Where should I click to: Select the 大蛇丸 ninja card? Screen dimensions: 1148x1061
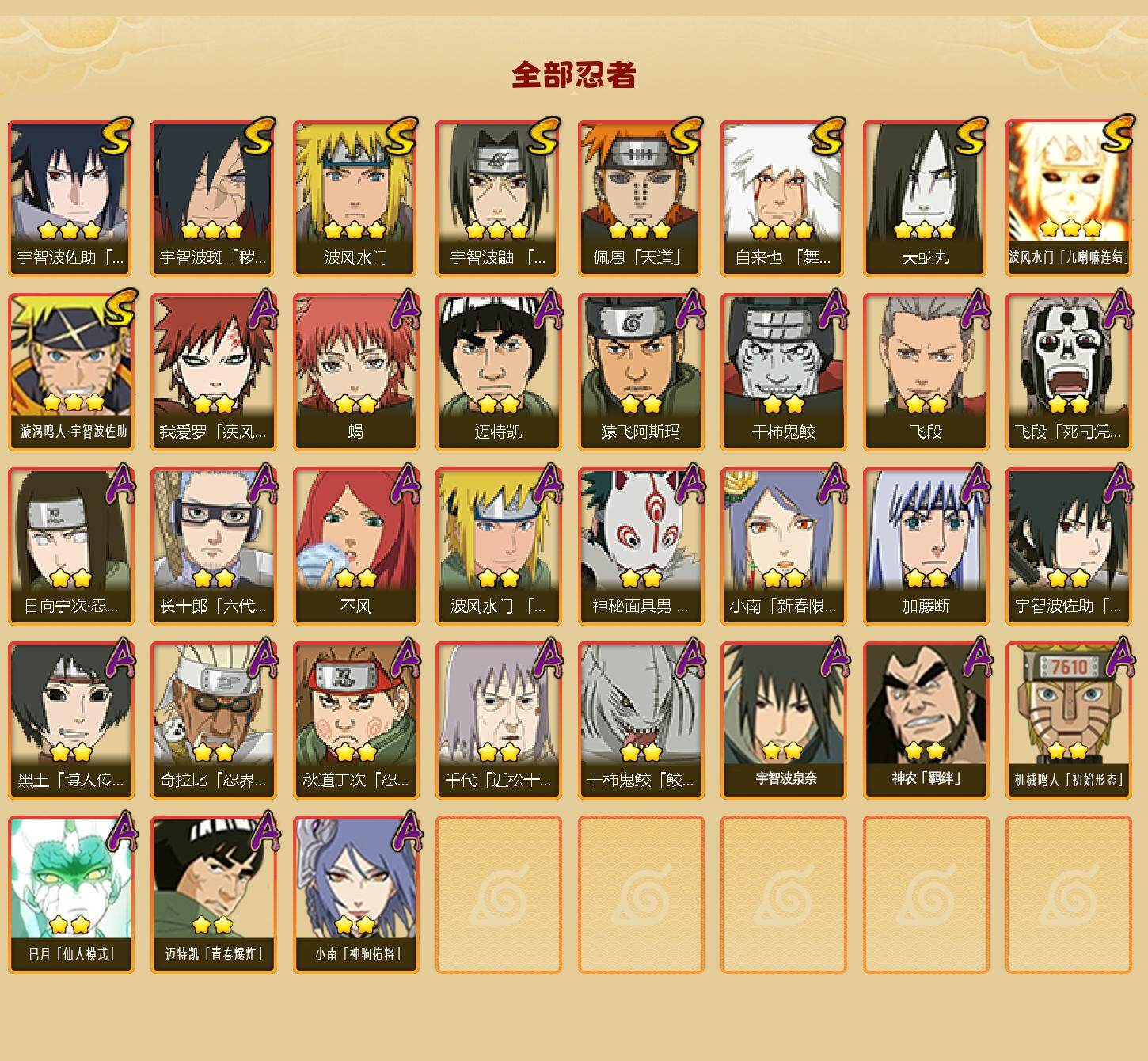926,198
